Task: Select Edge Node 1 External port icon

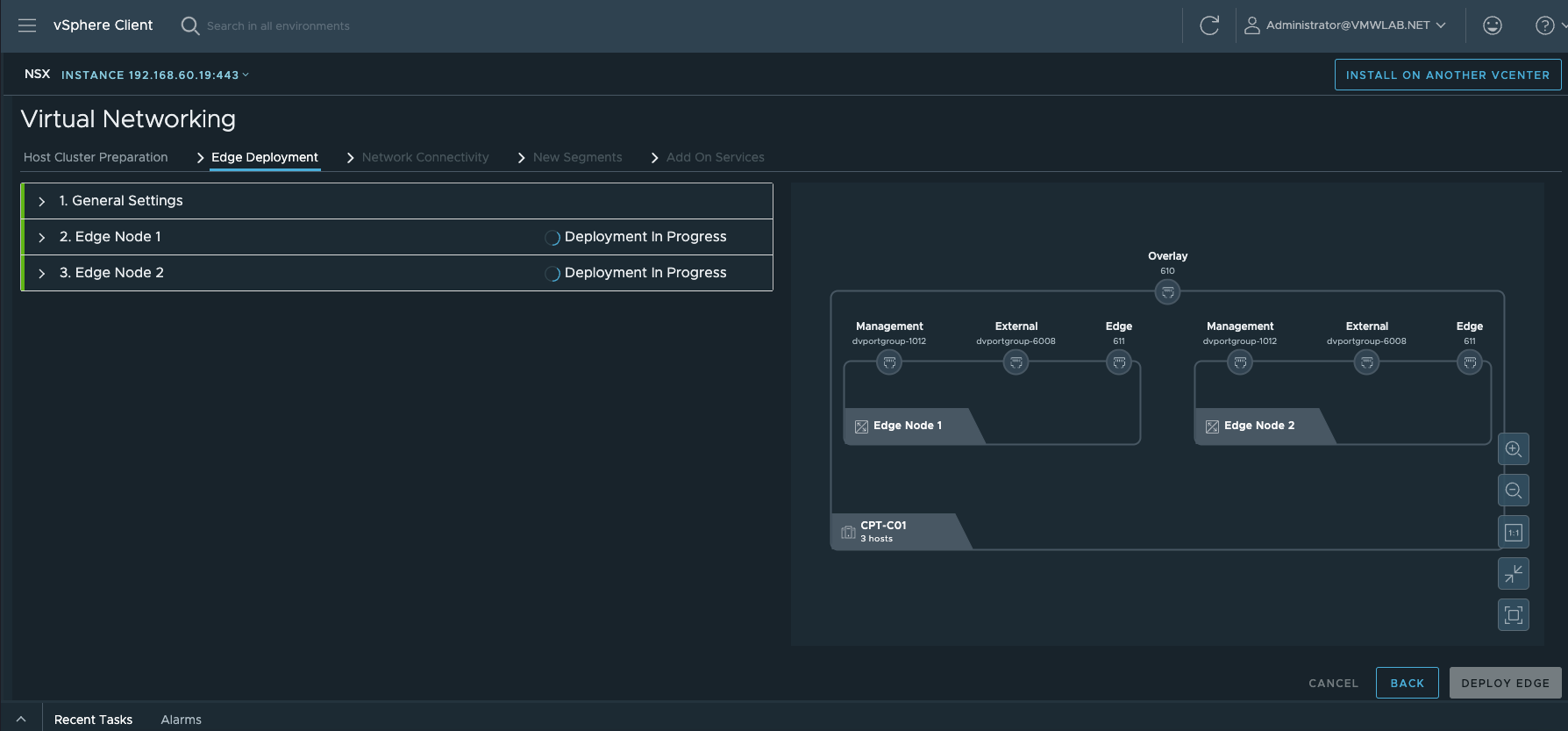Action: point(1016,362)
